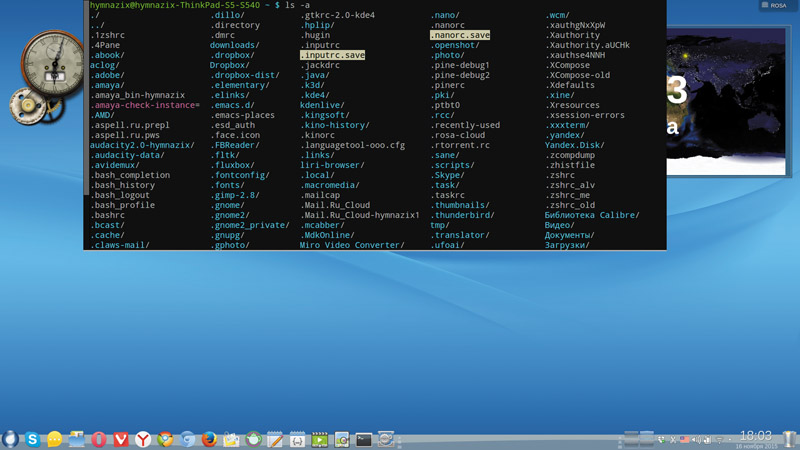Open the folder-with-notes icon beside Firefox
Image resolution: width=800 pixels, height=450 pixels.
tap(231, 439)
